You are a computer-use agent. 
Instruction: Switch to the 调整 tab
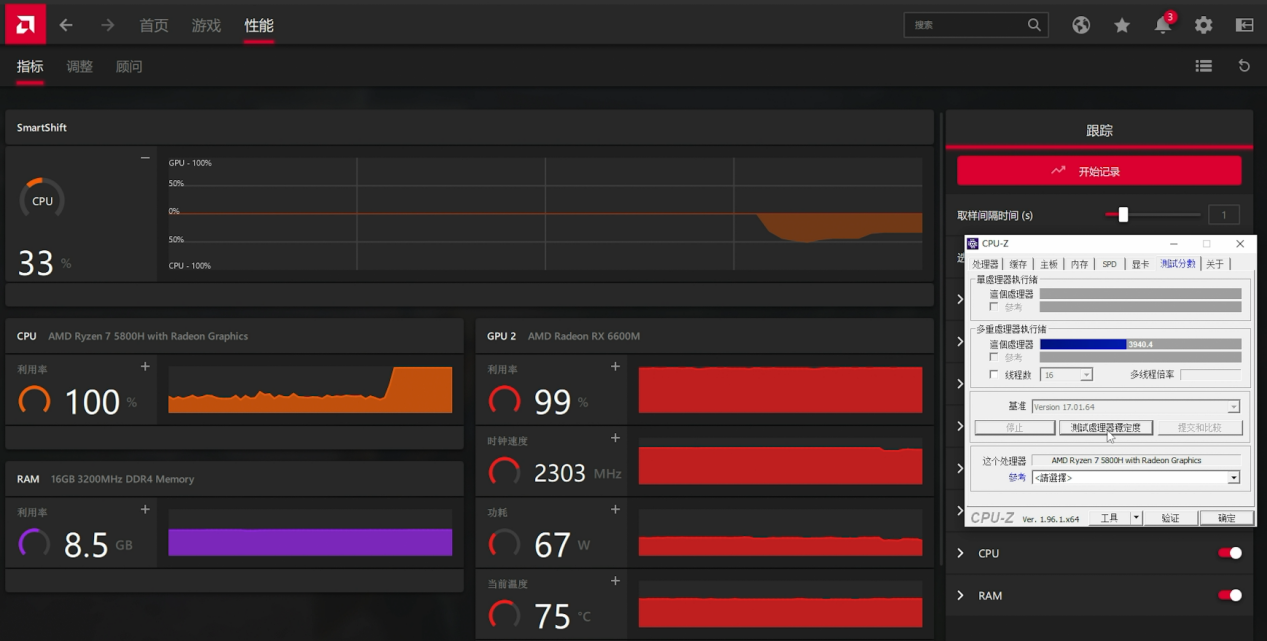pos(79,67)
